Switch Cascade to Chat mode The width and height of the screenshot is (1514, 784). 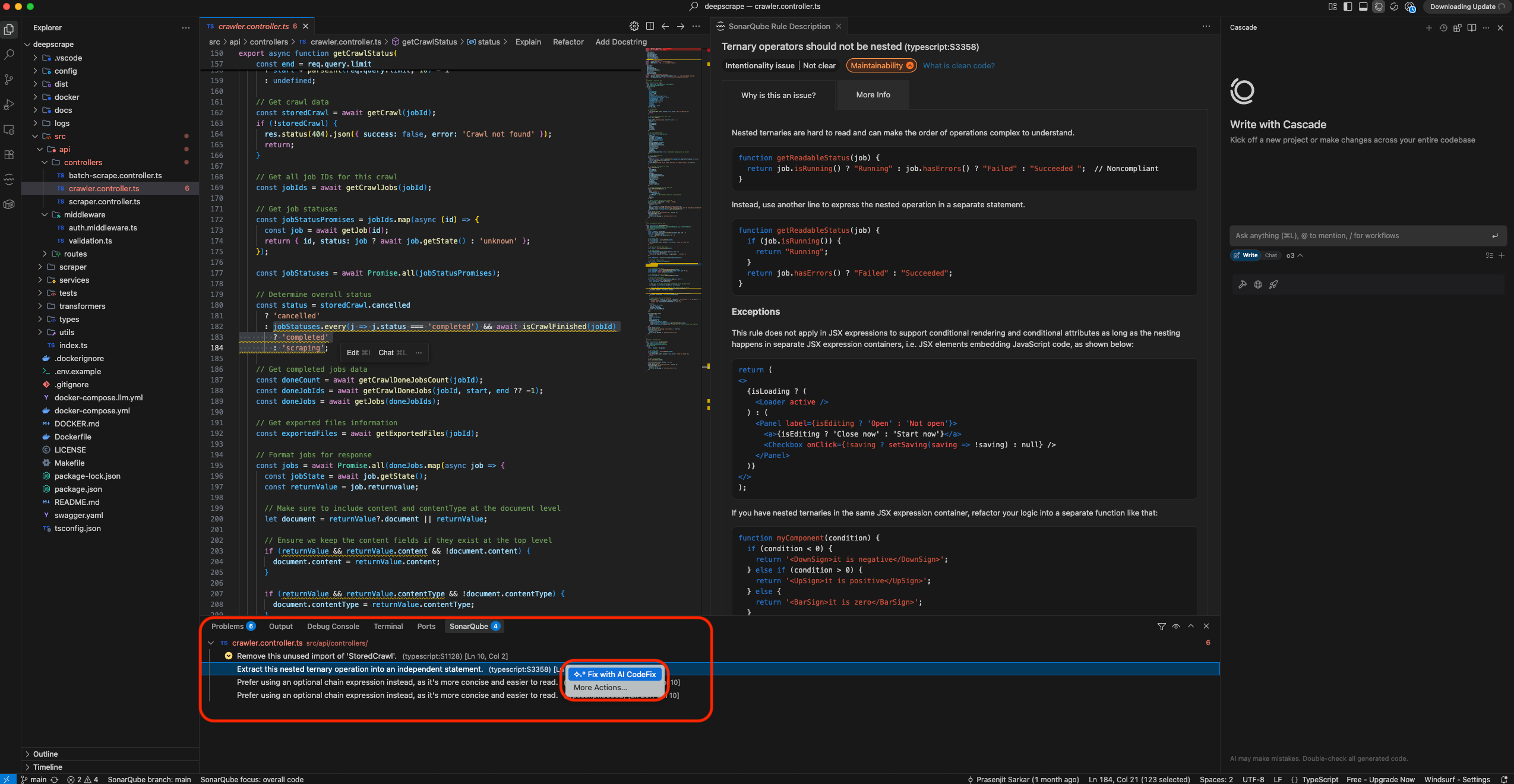tap(1270, 255)
